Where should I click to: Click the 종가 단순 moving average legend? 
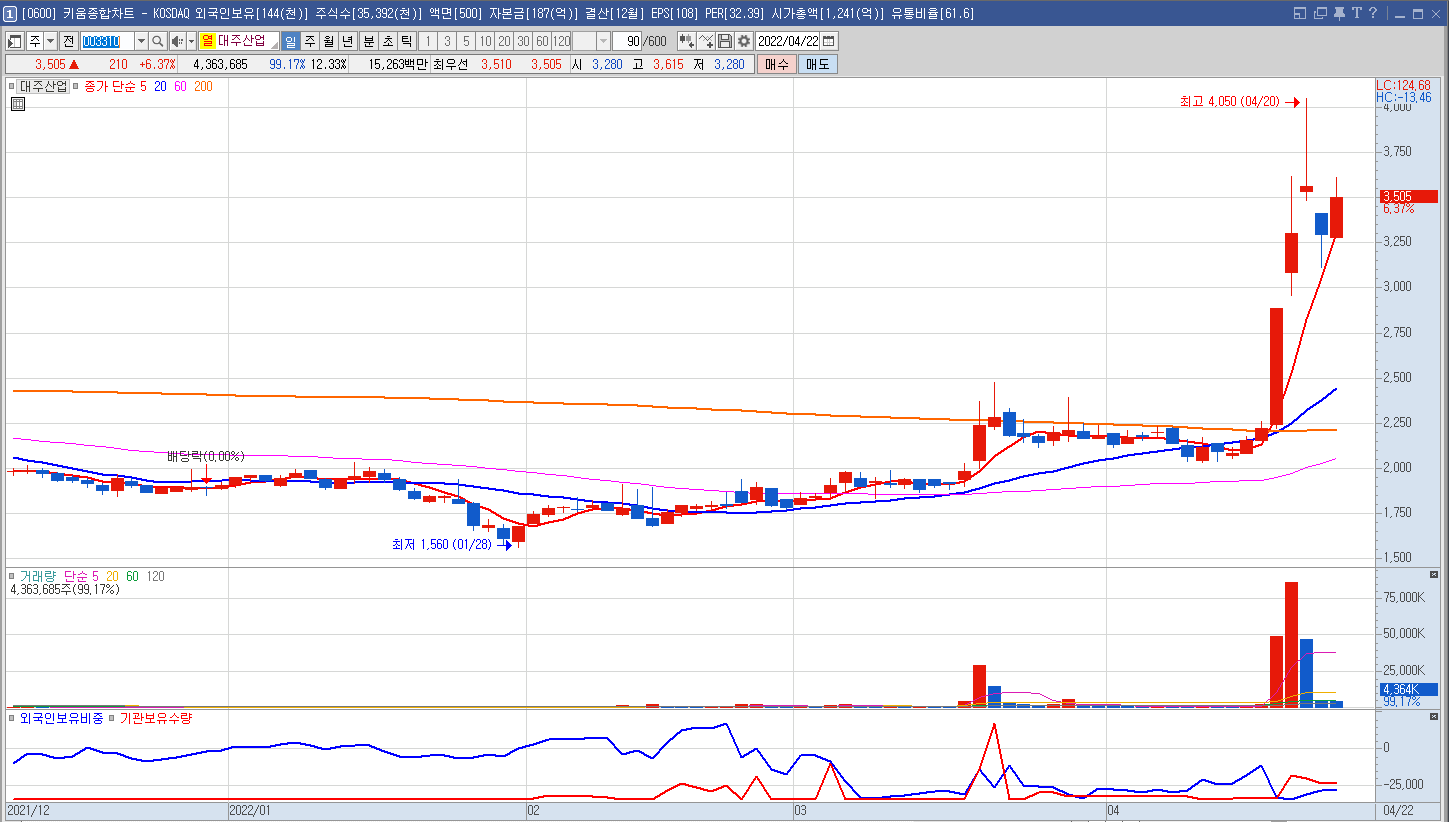(x=108, y=87)
